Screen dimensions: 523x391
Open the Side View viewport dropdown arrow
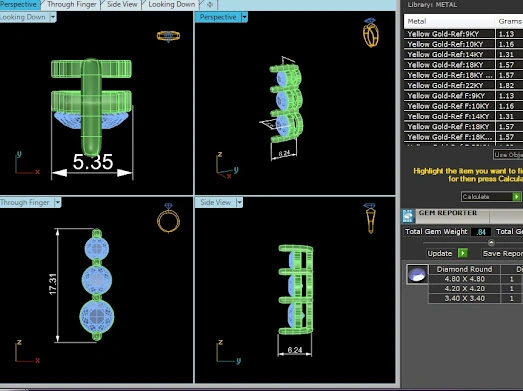pos(239,203)
